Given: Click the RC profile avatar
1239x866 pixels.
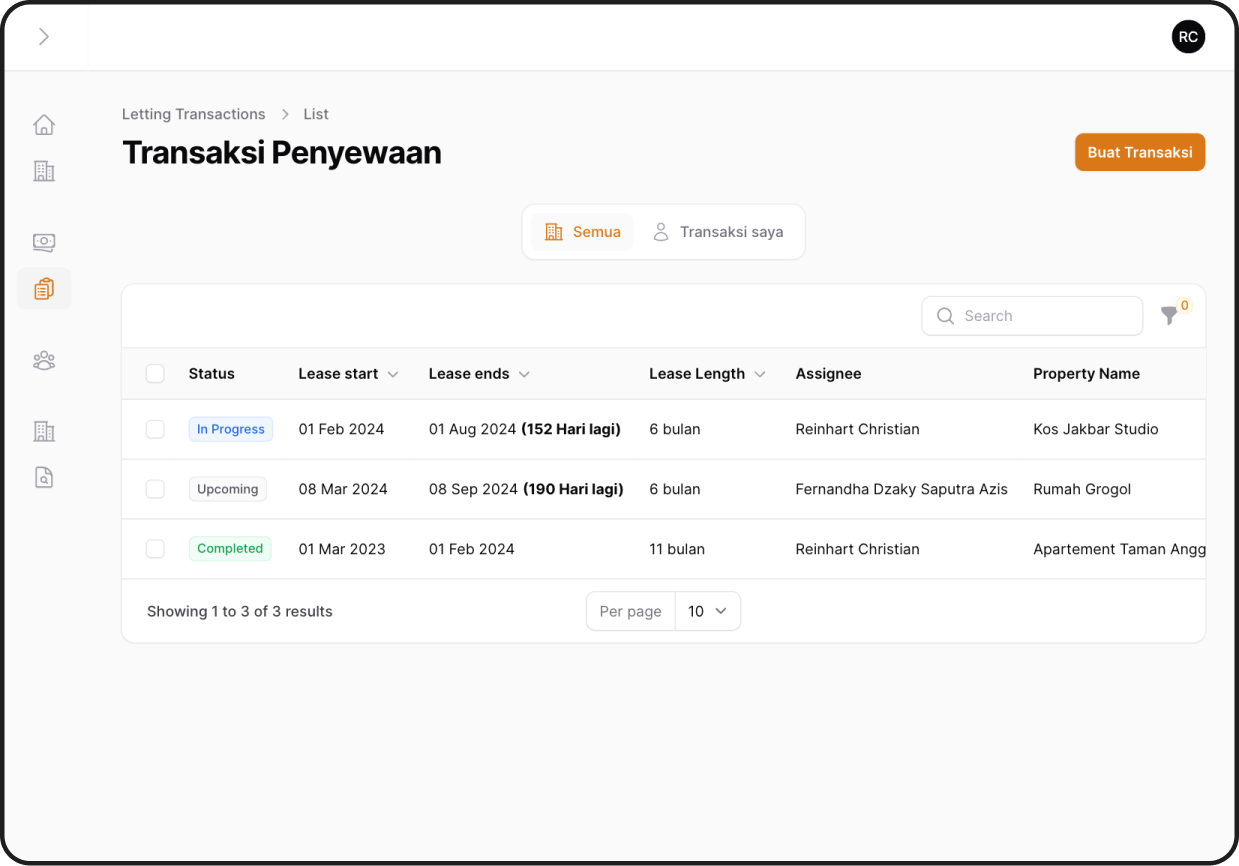Looking at the screenshot, I should click(x=1188, y=37).
